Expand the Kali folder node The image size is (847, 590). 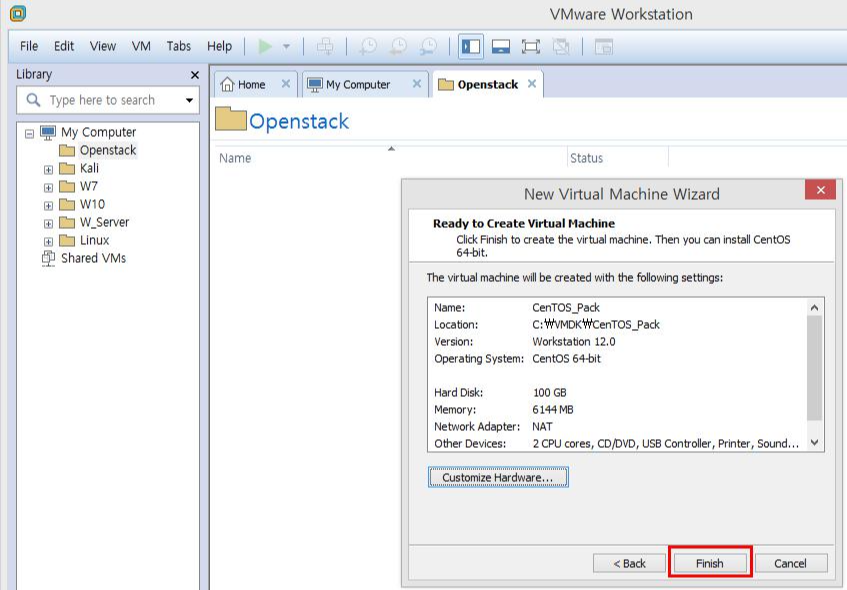49,170
